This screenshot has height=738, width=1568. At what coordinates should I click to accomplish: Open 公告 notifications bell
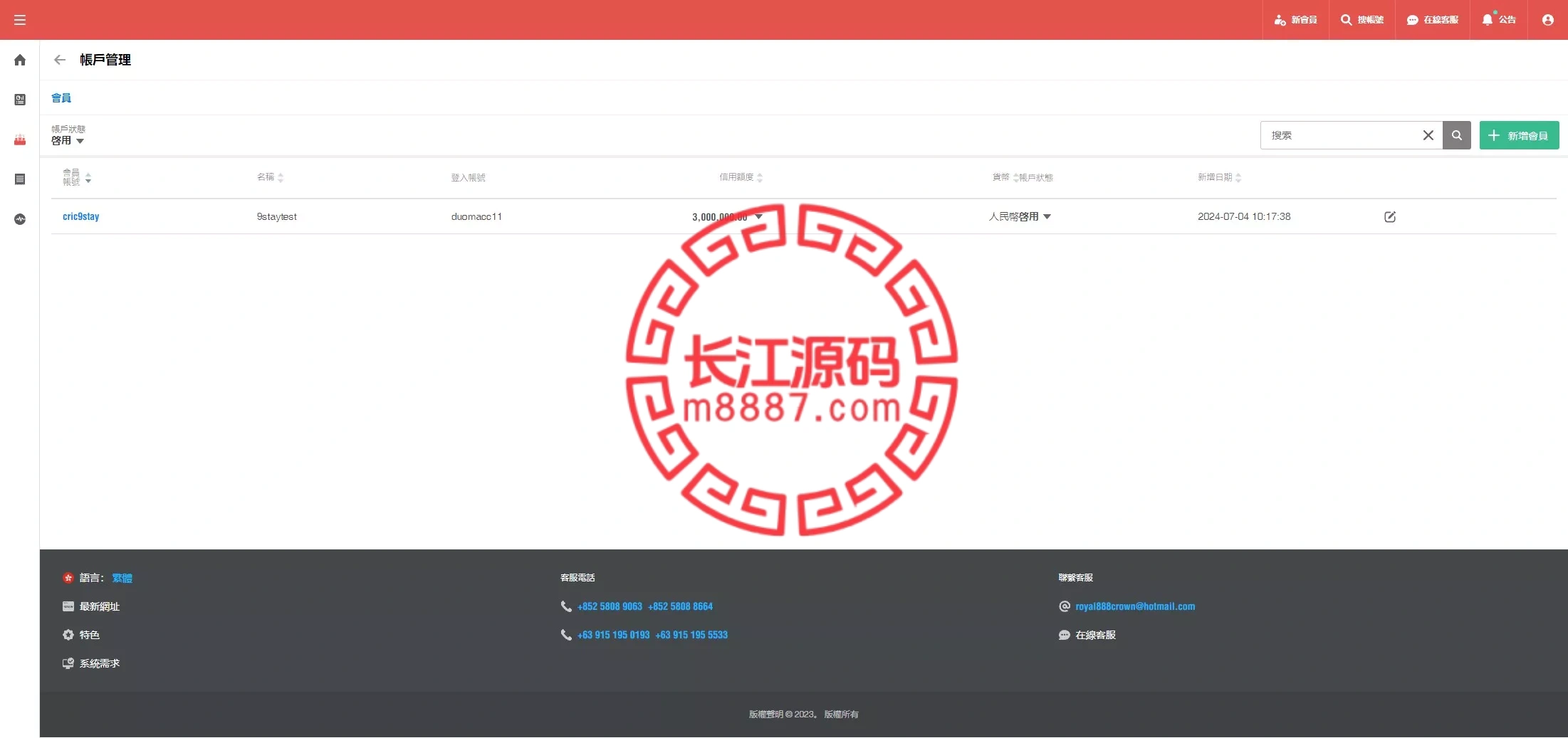tap(1499, 20)
